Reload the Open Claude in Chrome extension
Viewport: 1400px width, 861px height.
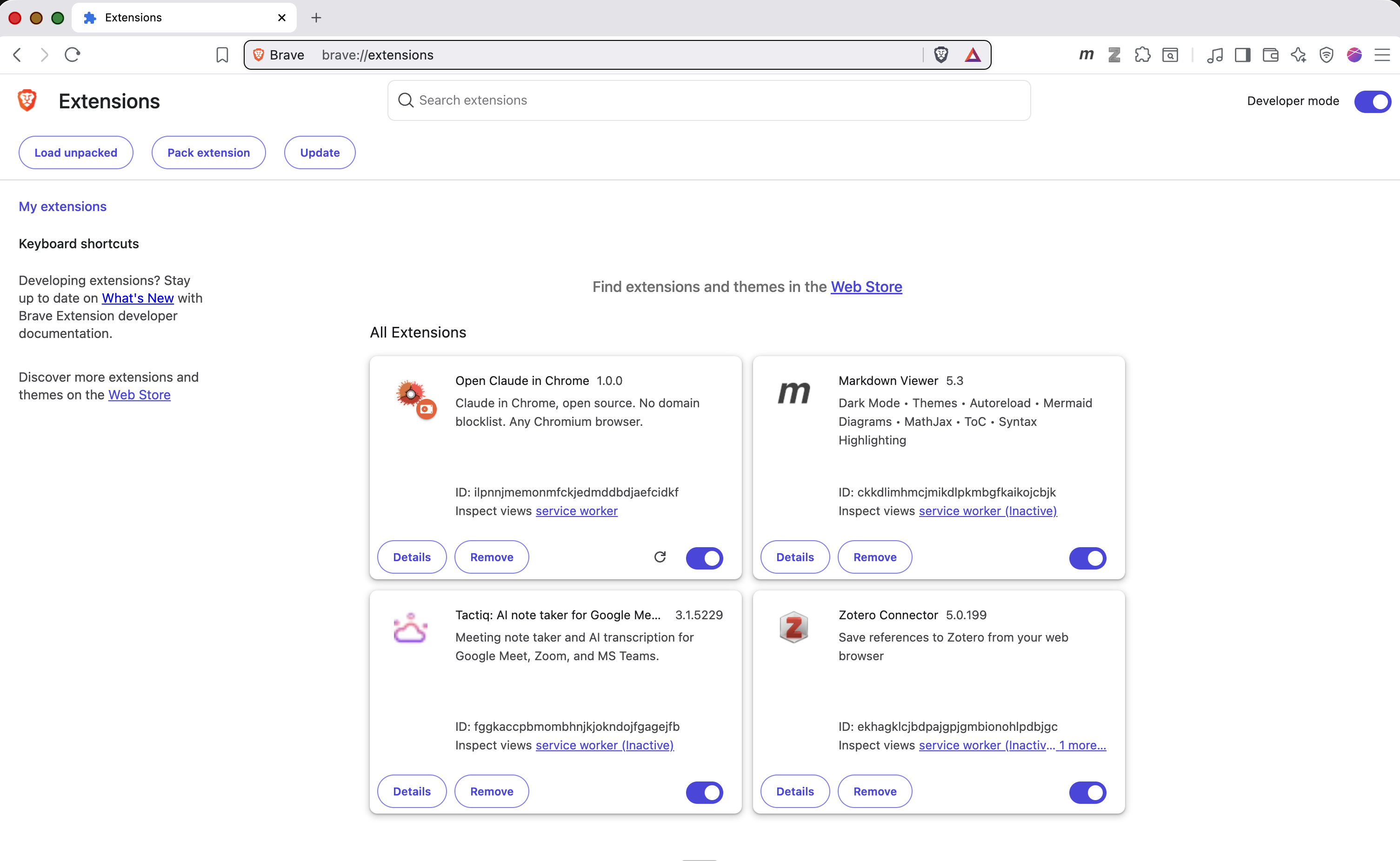tap(660, 557)
